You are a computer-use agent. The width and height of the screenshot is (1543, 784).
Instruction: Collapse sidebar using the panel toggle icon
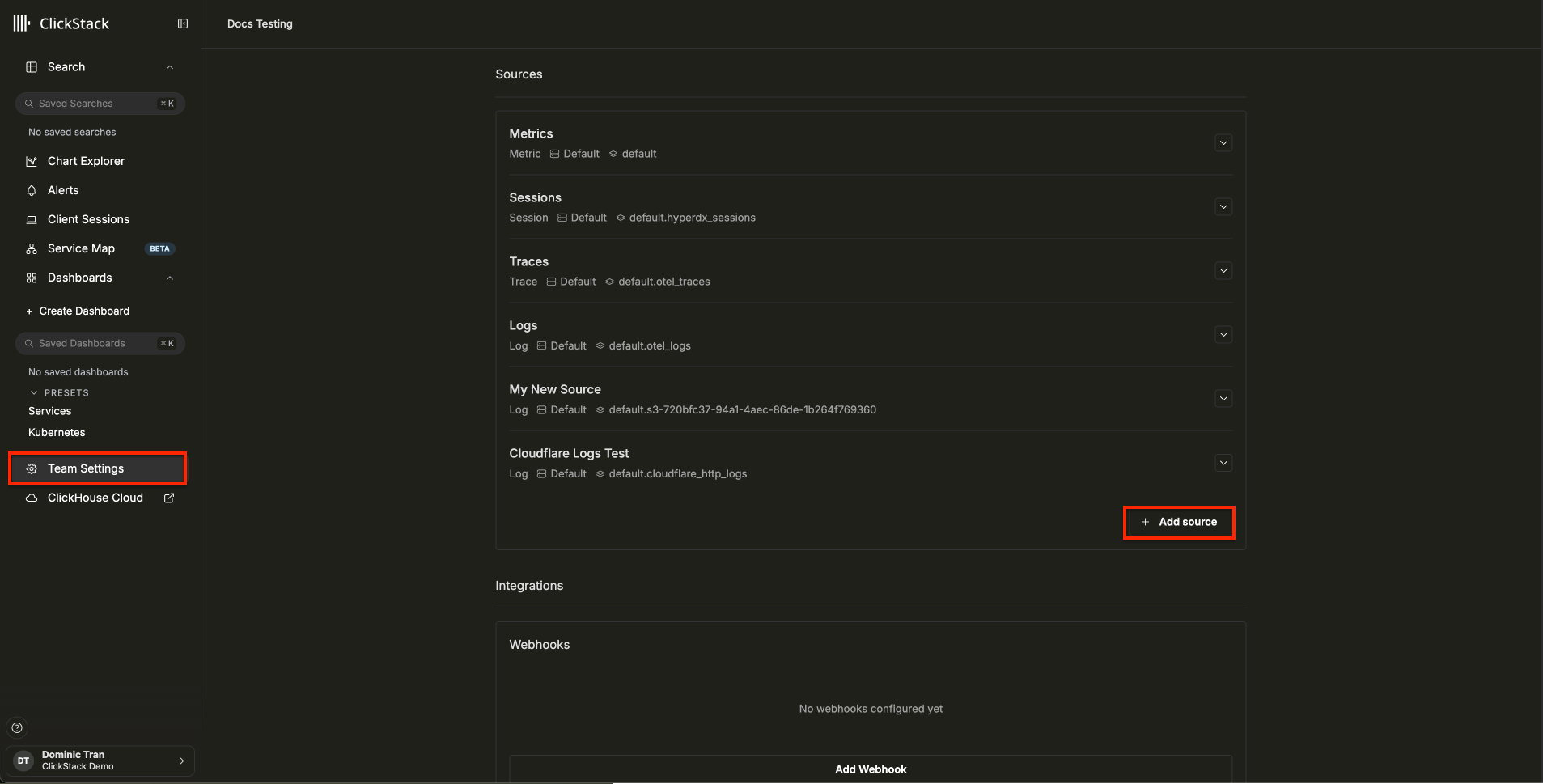(183, 23)
